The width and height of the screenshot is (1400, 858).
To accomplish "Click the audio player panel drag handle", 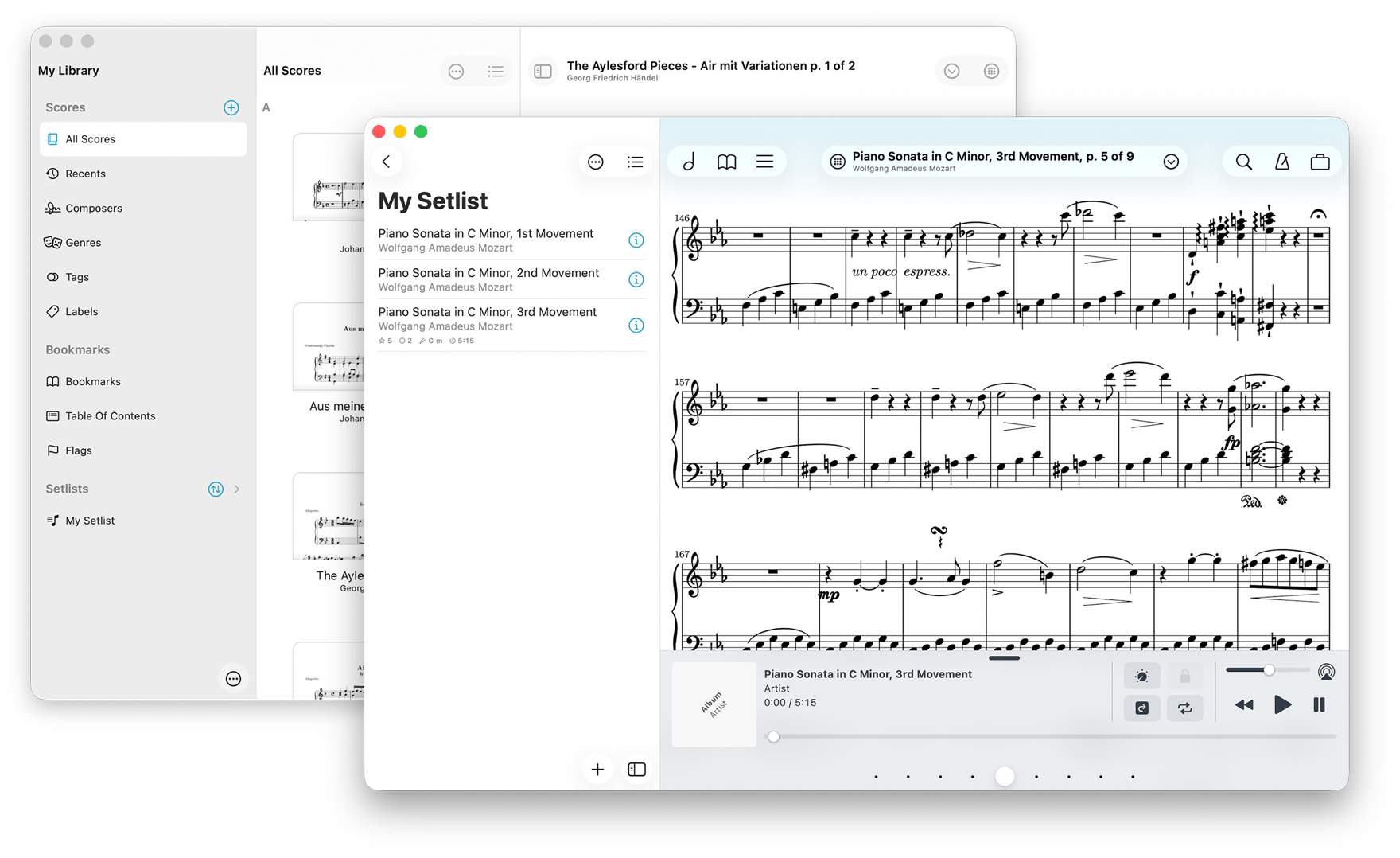I will 1005,658.
